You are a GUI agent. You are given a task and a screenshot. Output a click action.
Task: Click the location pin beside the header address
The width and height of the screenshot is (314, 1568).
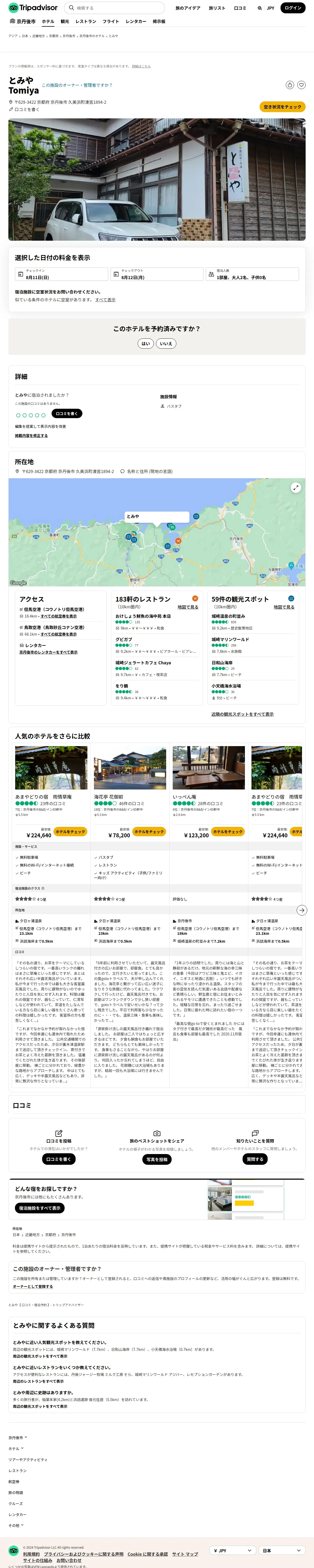(x=10, y=102)
